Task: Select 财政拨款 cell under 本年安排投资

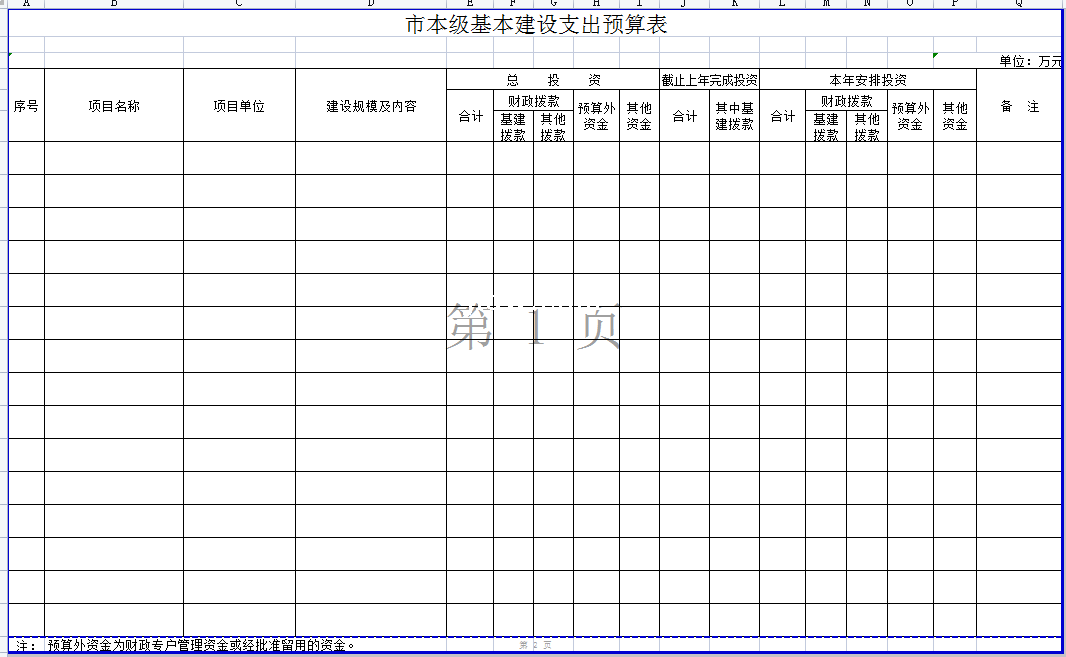Action: 846,101
